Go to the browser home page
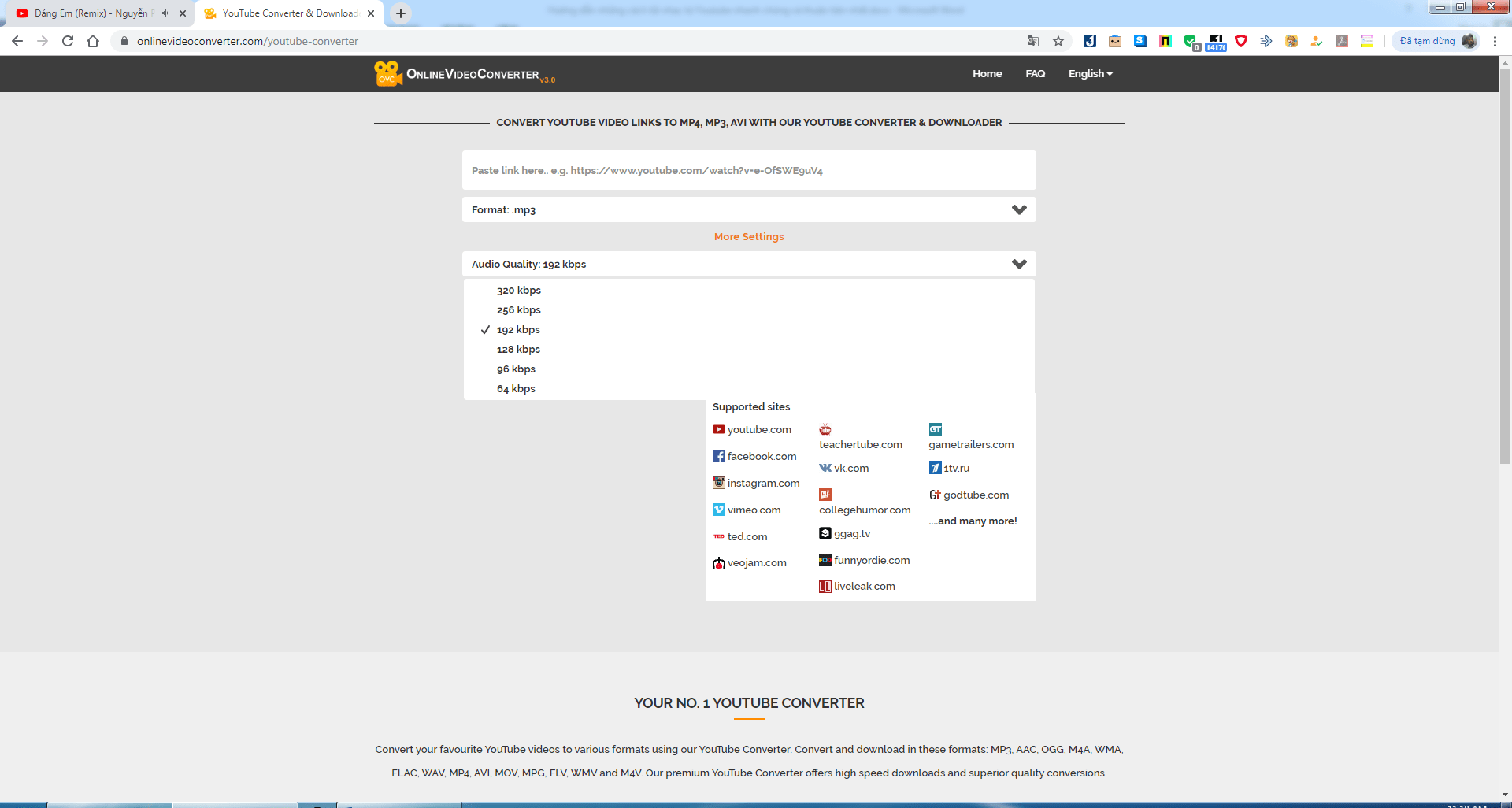Image resolution: width=1512 pixels, height=808 pixels. pyautogui.click(x=93, y=41)
